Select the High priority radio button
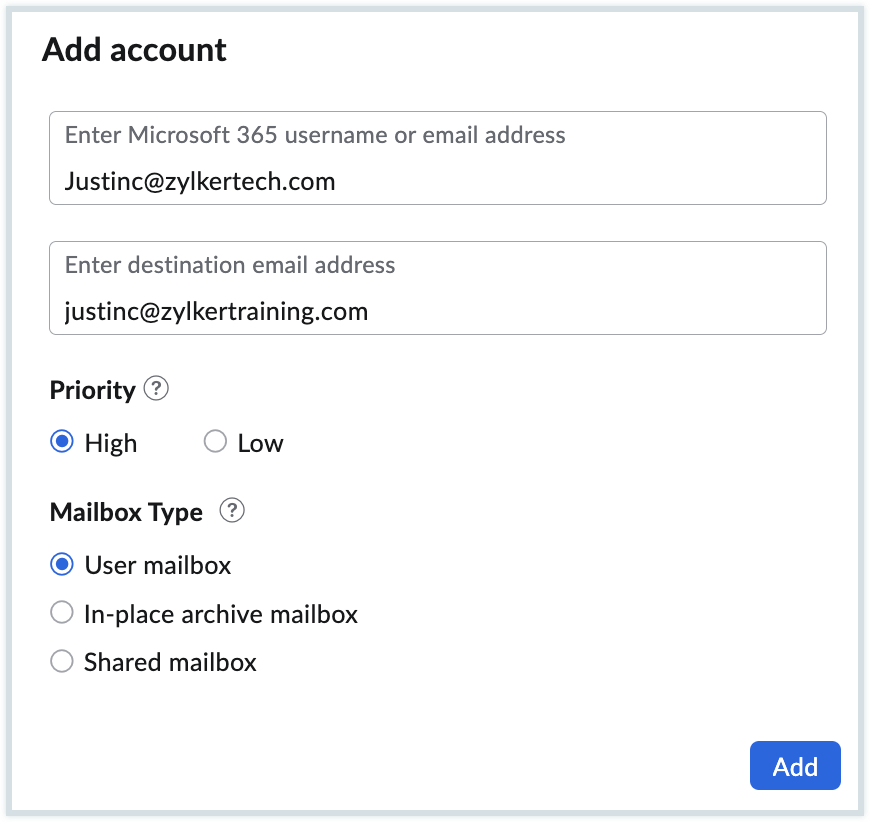The image size is (870, 822). (62, 442)
